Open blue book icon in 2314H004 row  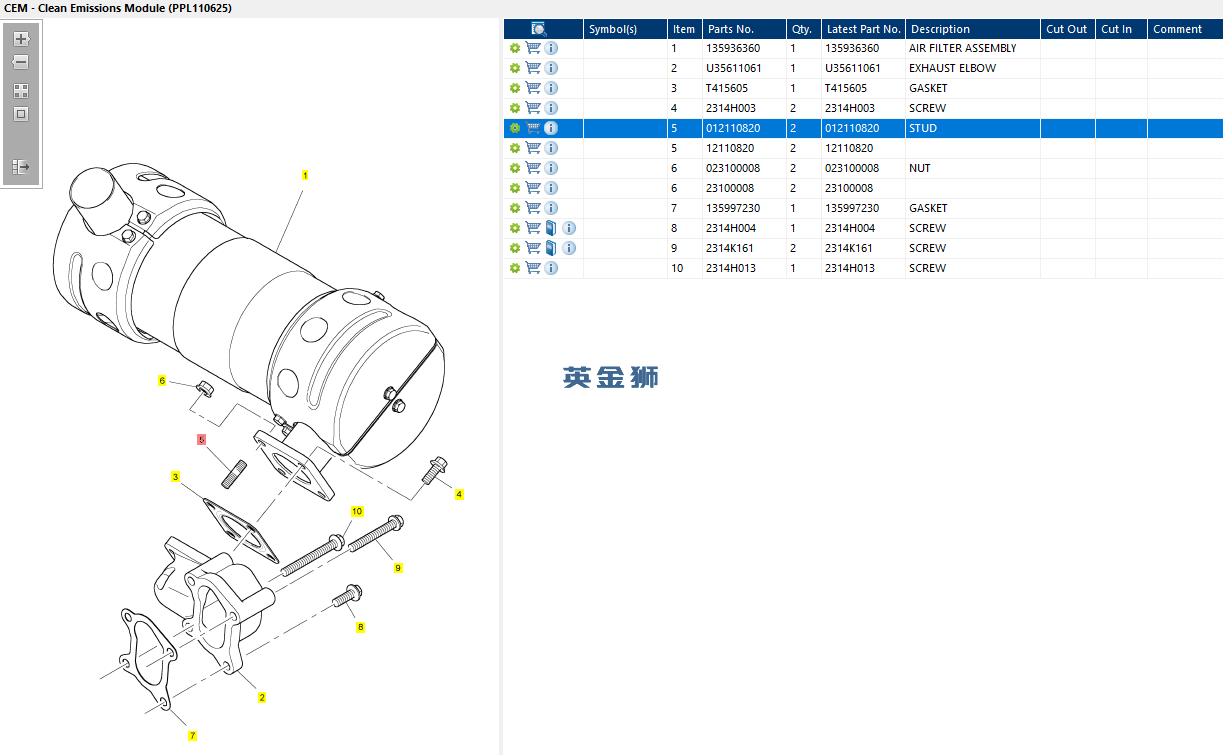[x=551, y=228]
